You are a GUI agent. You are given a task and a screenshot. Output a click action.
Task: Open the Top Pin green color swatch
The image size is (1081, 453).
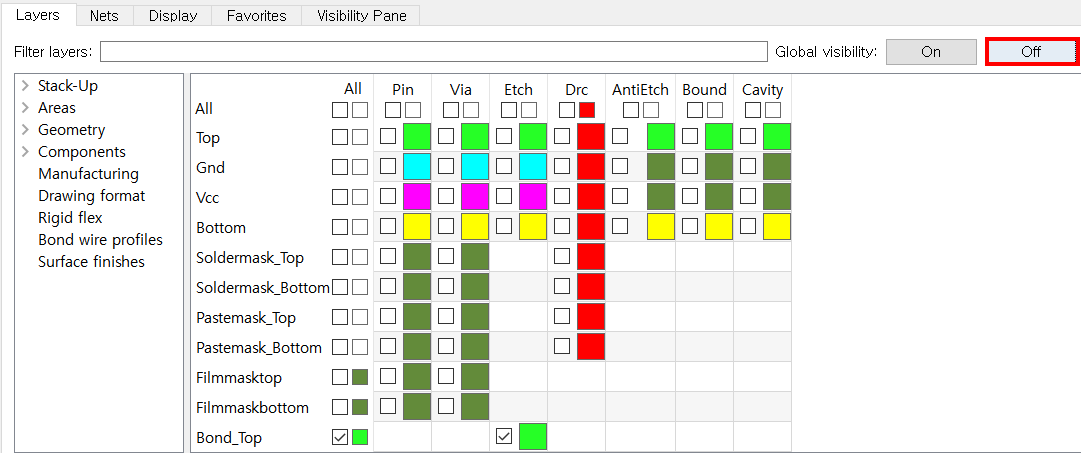click(x=417, y=137)
